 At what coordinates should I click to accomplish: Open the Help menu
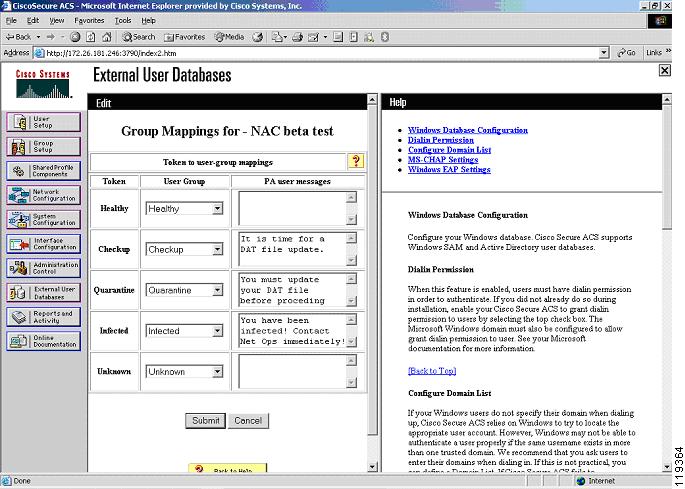149,21
